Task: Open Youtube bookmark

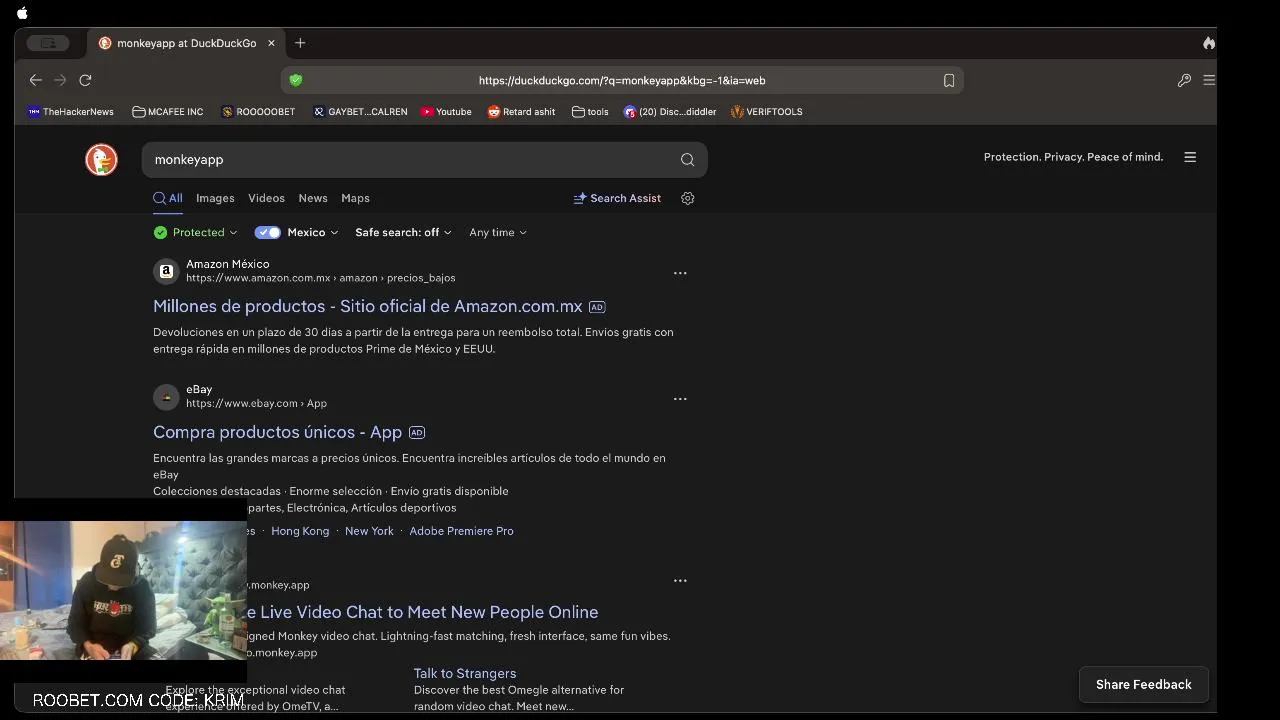Action: click(446, 112)
